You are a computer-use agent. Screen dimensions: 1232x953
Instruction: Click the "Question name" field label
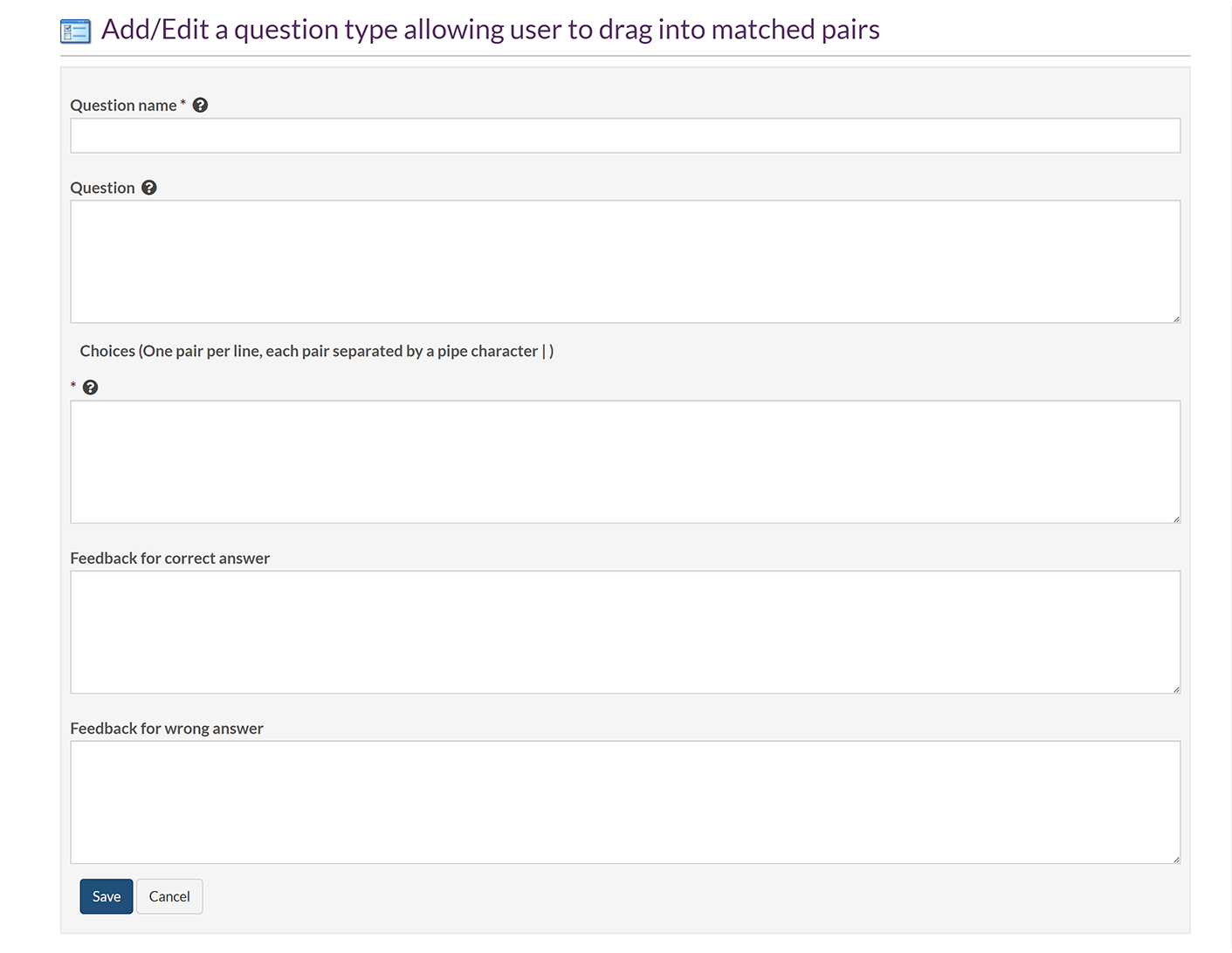point(123,106)
